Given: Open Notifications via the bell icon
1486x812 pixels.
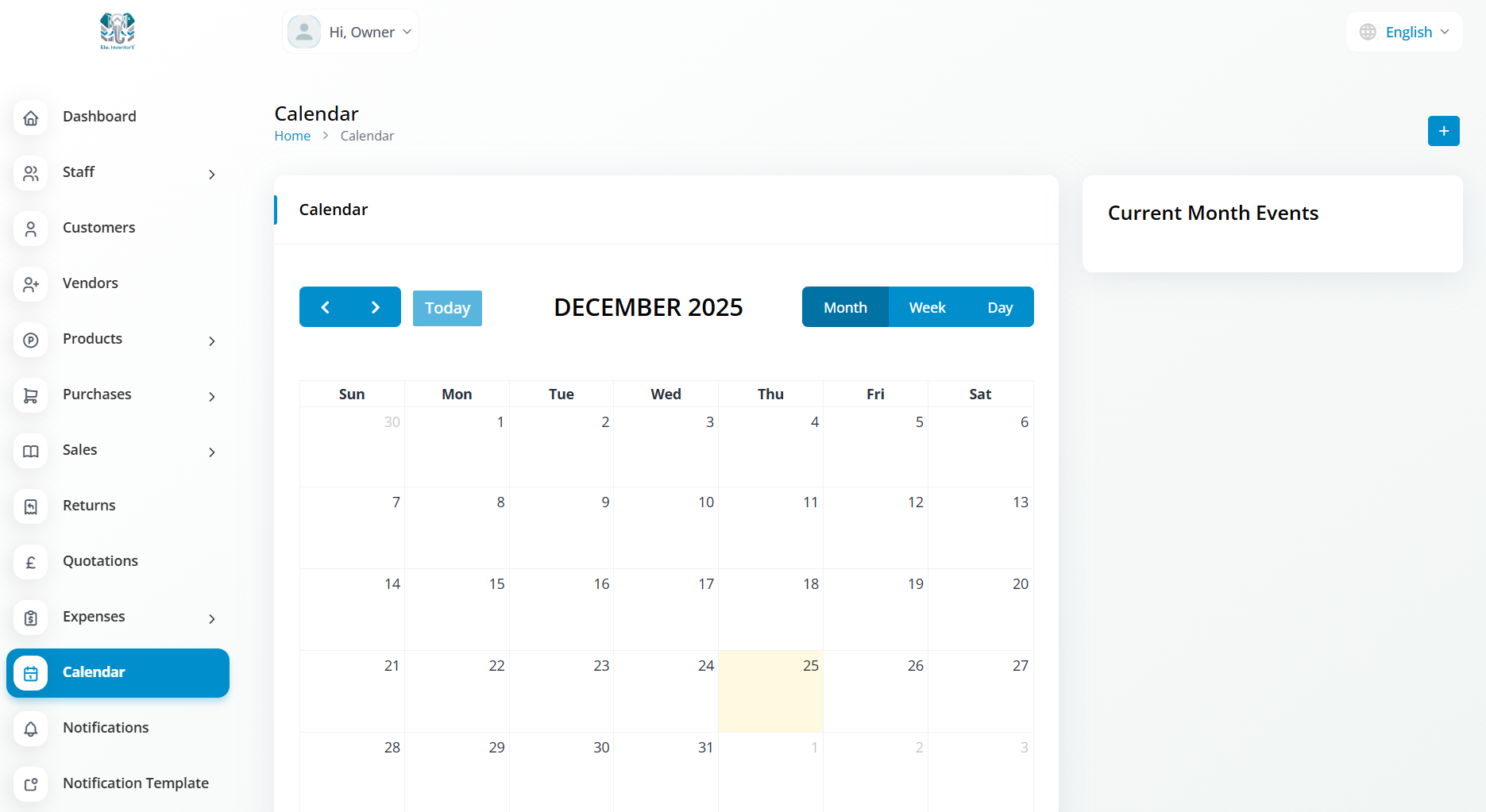Looking at the screenshot, I should 31,729.
